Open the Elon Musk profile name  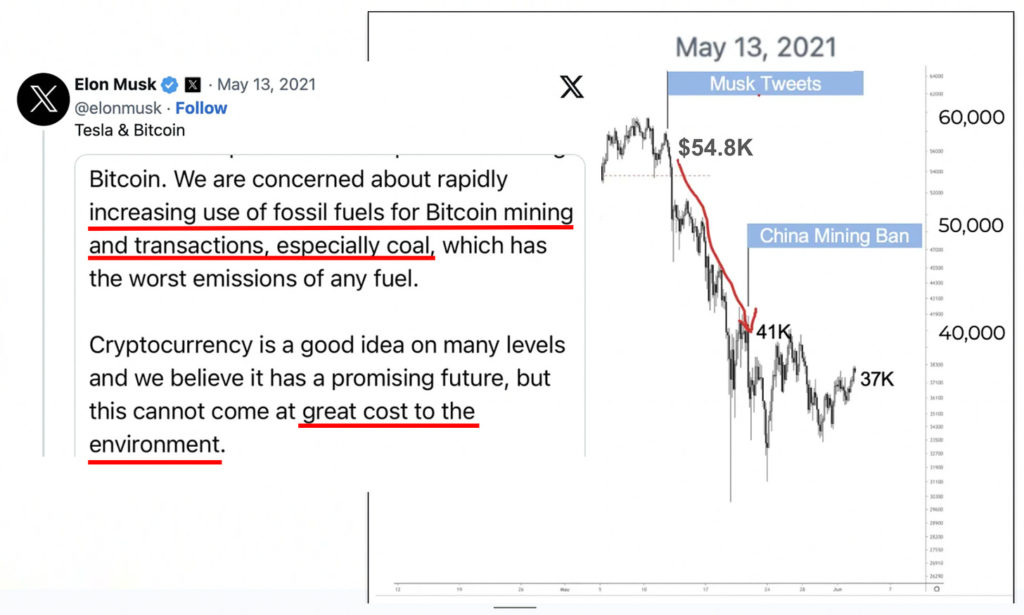tap(114, 85)
